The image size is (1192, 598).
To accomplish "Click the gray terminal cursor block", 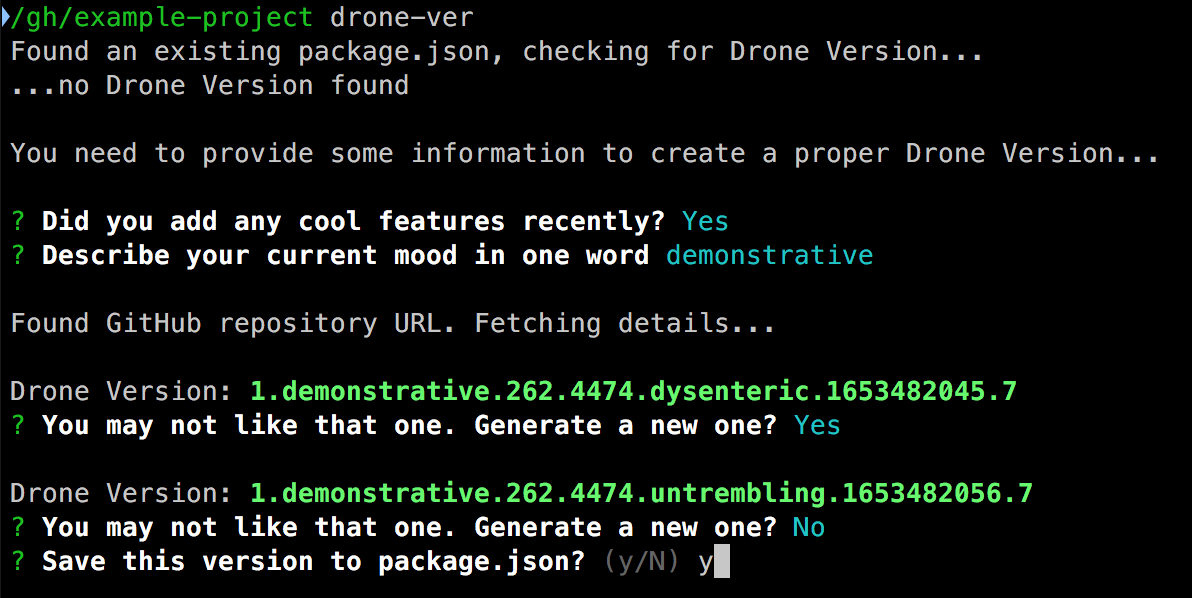I will click(722, 562).
